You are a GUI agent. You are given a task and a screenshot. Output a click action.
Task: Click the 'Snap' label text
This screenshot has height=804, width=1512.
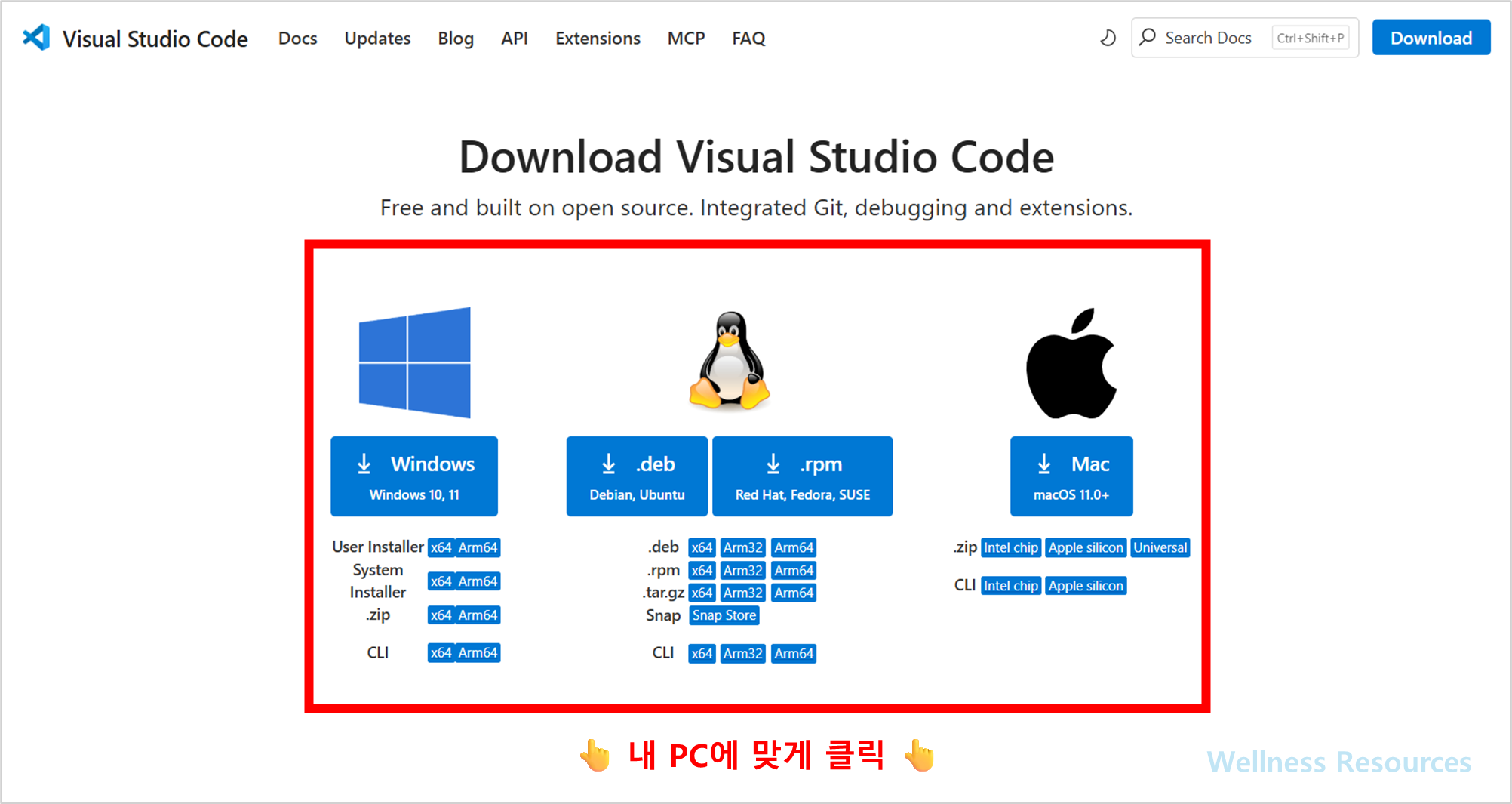coord(663,615)
